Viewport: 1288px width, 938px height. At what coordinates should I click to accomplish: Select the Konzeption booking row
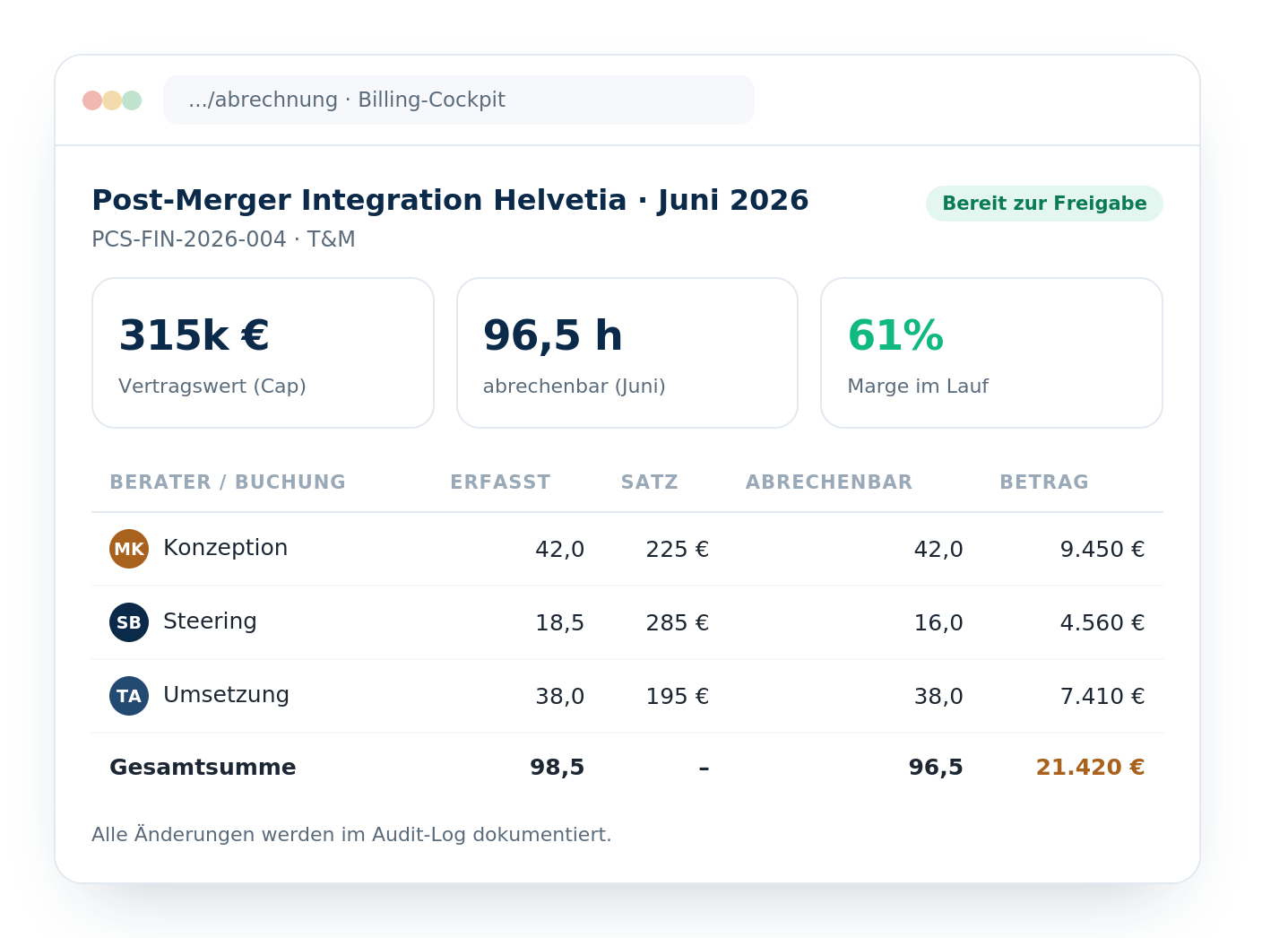pyautogui.click(x=627, y=549)
